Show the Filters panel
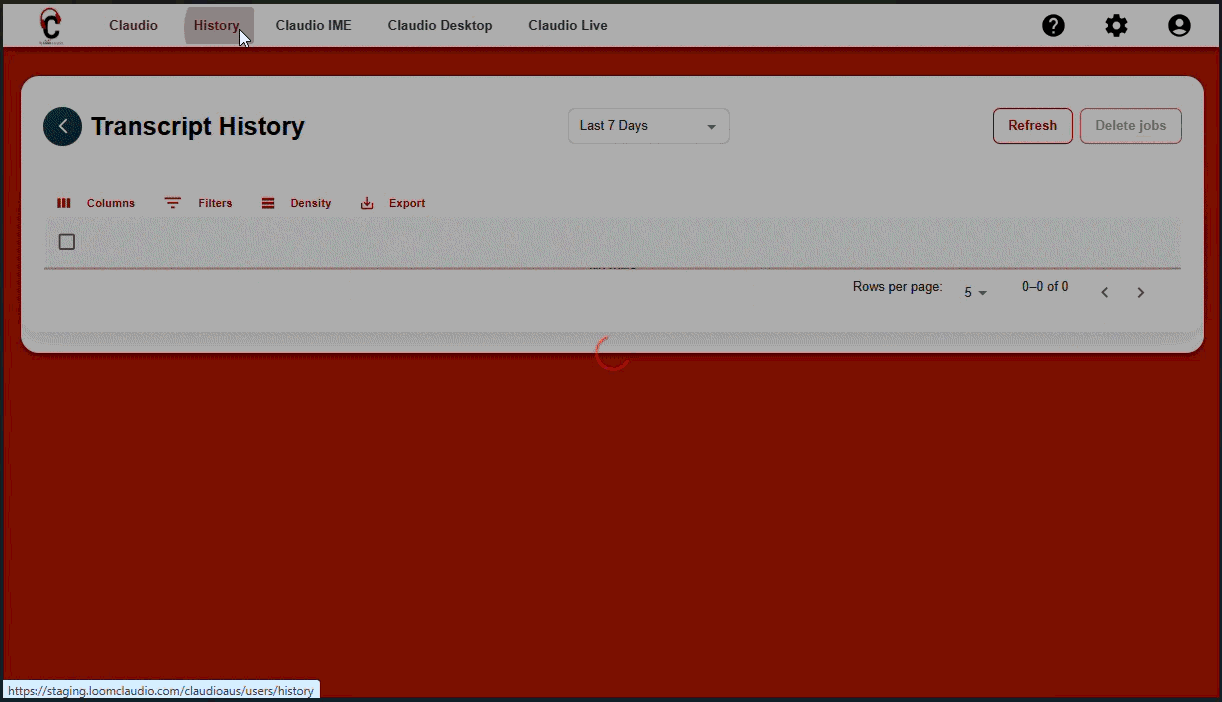 [x=198, y=203]
